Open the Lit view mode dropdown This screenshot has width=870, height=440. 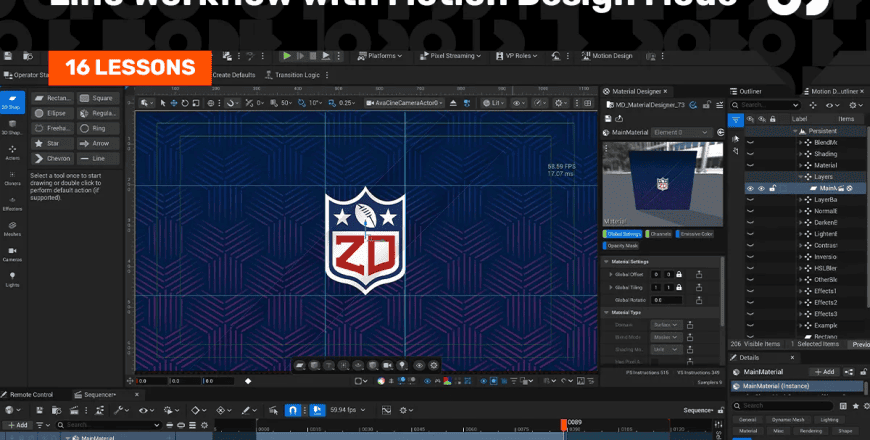click(x=494, y=103)
